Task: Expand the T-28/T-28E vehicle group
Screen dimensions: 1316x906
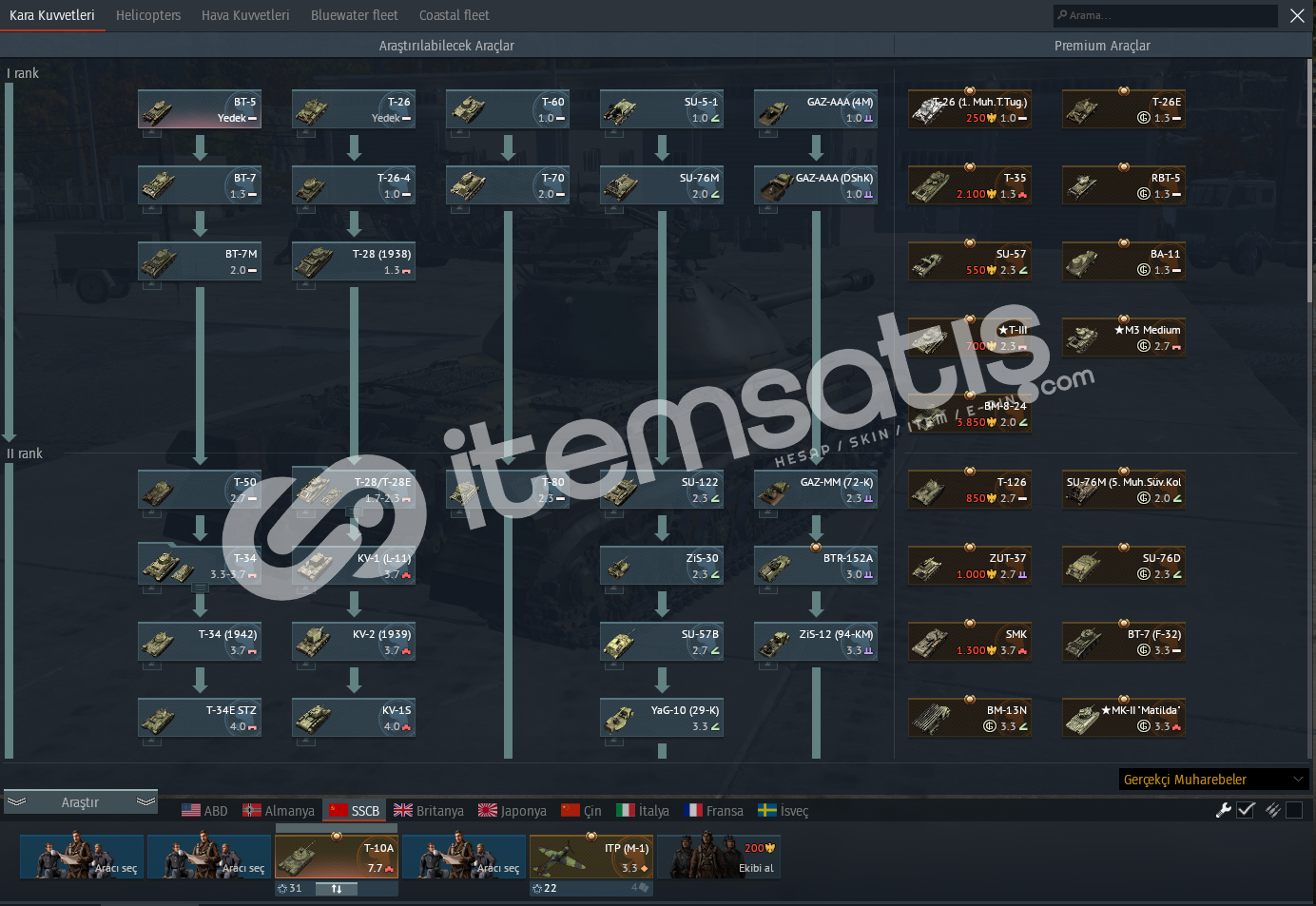Action: [353, 490]
